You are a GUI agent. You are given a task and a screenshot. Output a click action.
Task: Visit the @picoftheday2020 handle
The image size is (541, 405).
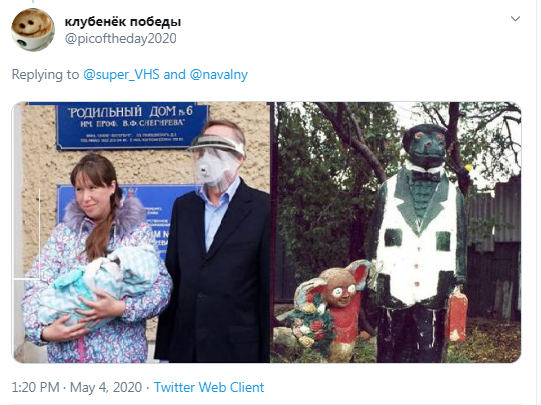[x=120, y=38]
